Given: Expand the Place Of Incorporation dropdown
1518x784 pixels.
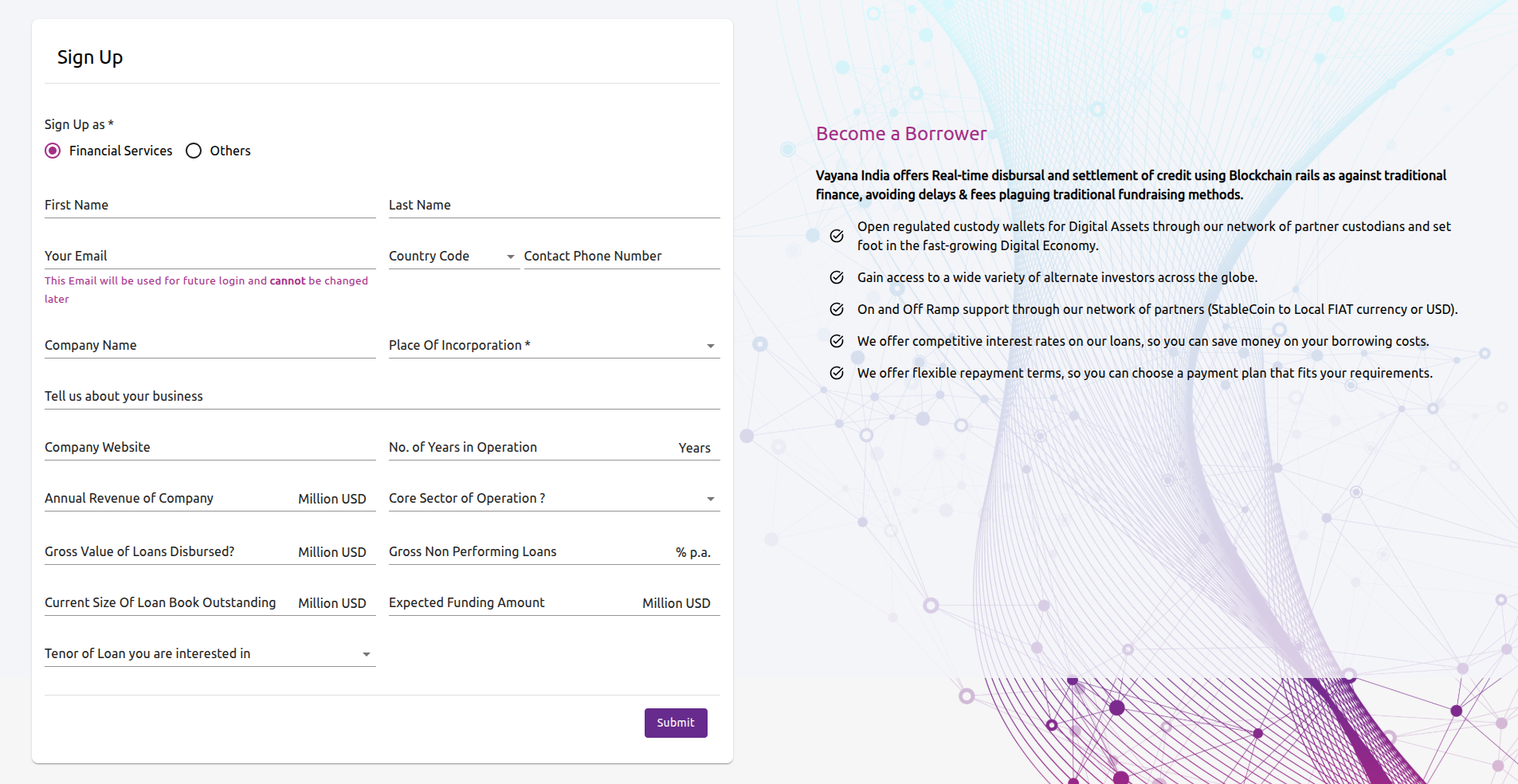Looking at the screenshot, I should 553,346.
